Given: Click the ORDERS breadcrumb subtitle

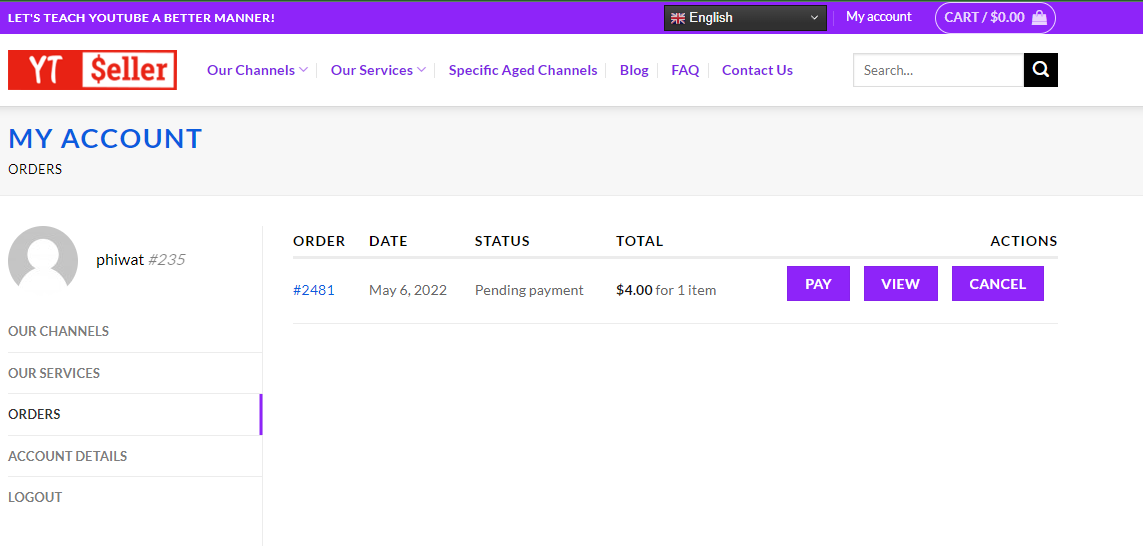Looking at the screenshot, I should pos(35,169).
